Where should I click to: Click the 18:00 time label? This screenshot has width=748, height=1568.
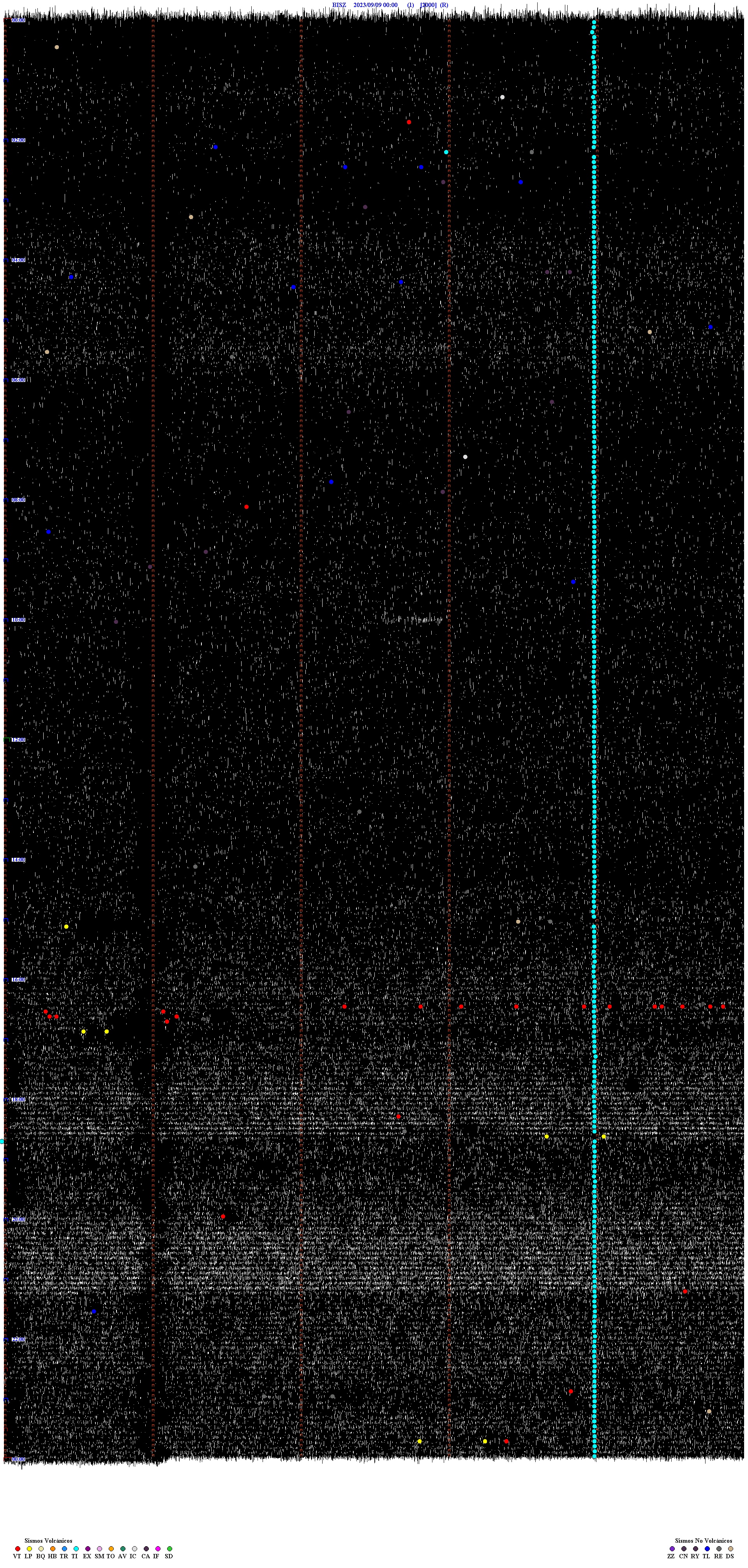[18, 1099]
